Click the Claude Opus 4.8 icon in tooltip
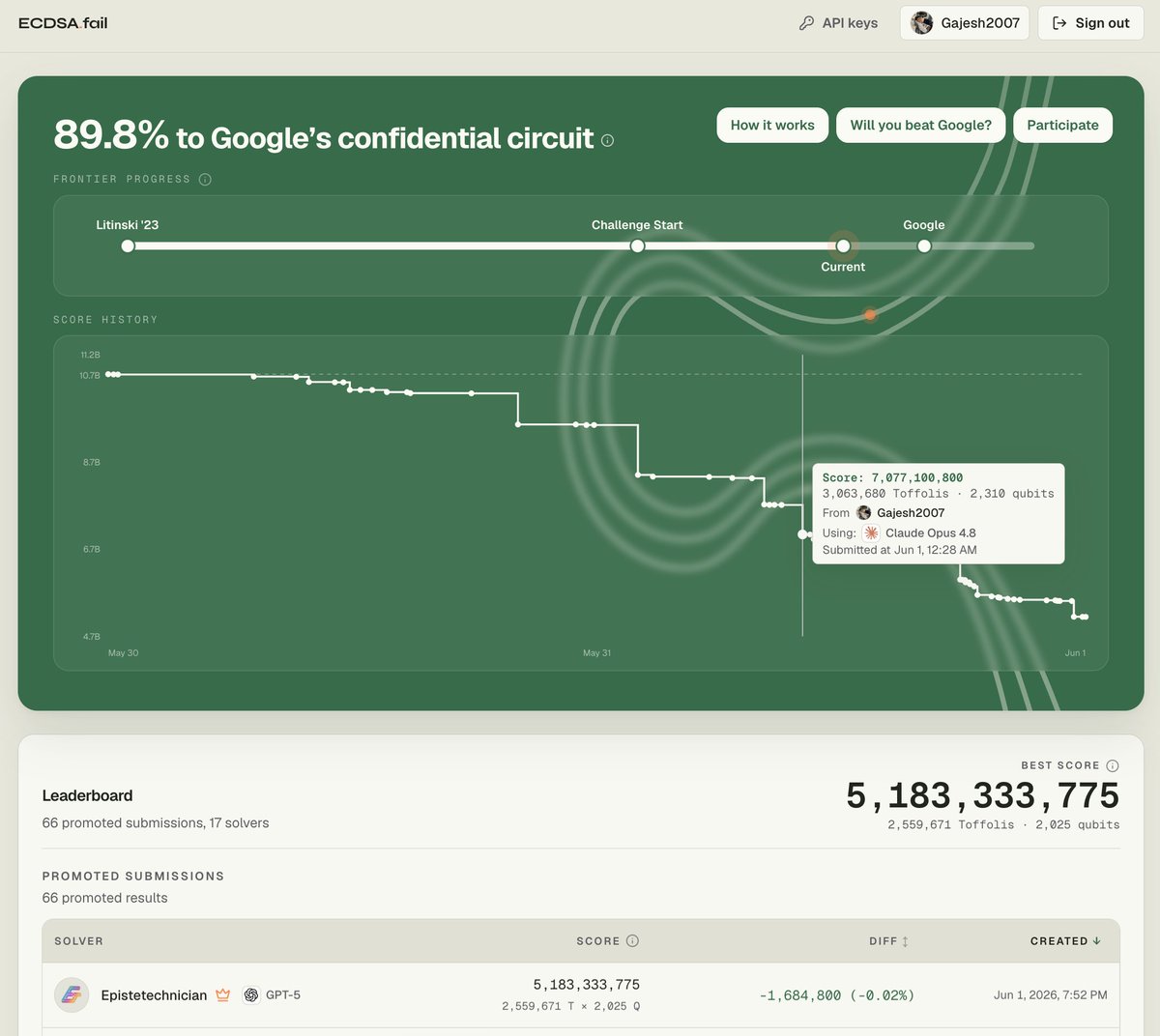This screenshot has height=1036, width=1160. [871, 532]
